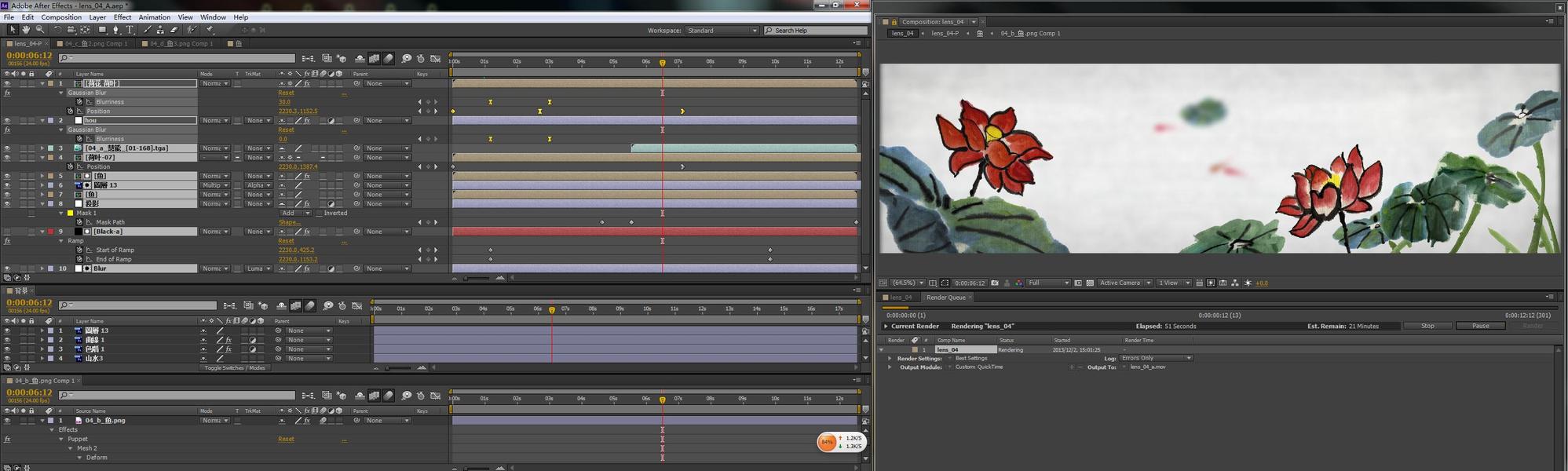Select the Horizontal Type tool
The image size is (1568, 471).
[130, 30]
